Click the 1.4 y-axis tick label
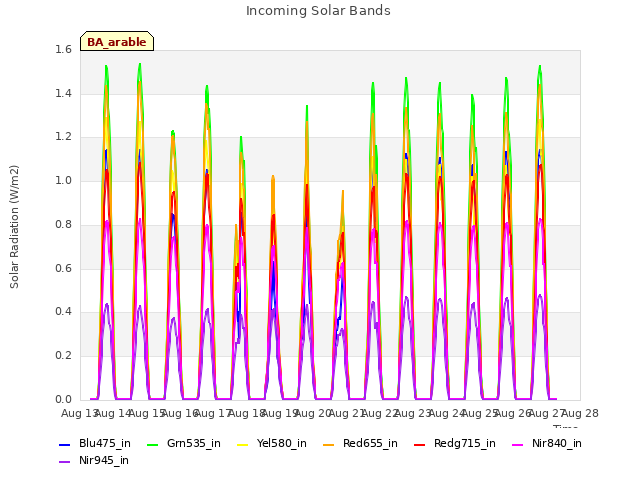Screen dimensions: 640x480 coord(64,93)
